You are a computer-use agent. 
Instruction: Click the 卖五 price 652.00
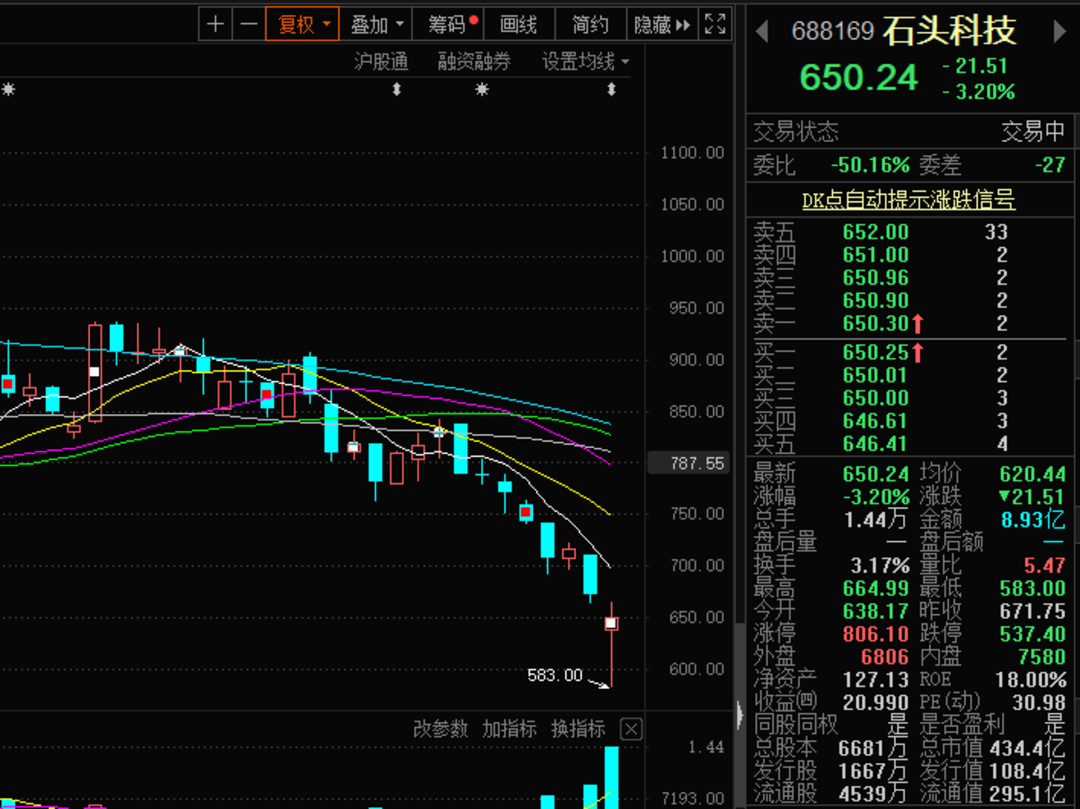875,232
